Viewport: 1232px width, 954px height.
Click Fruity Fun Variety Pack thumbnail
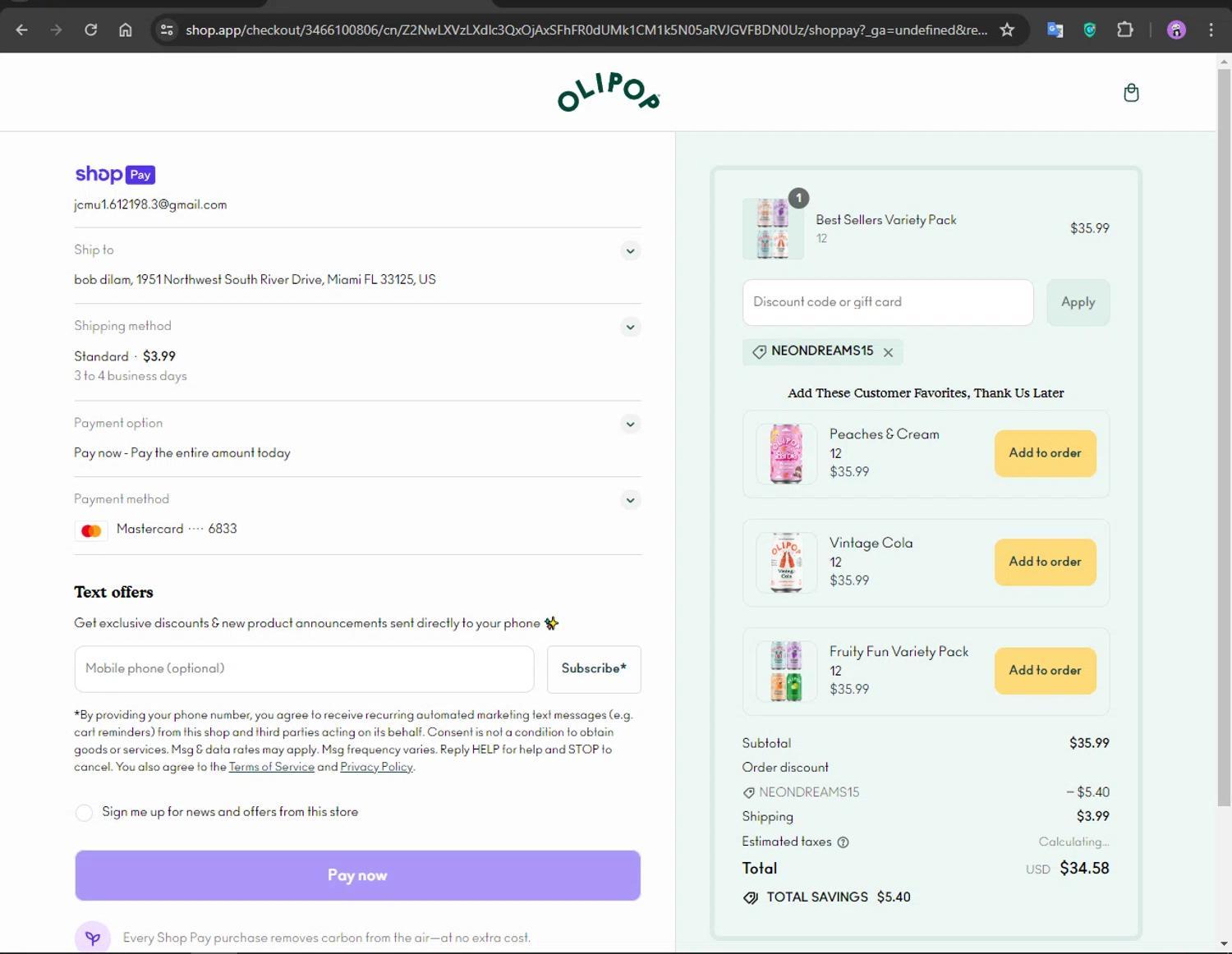(786, 672)
